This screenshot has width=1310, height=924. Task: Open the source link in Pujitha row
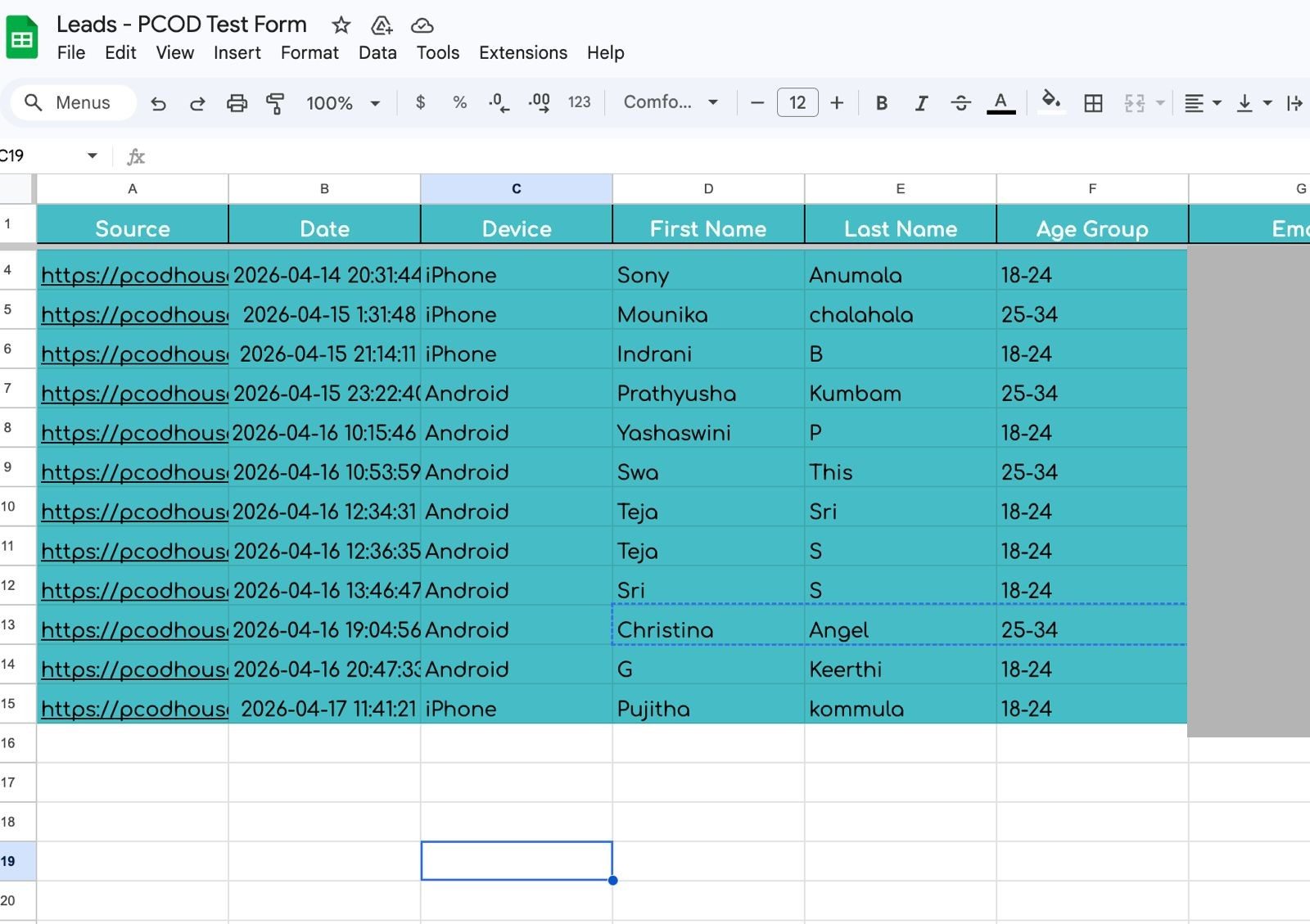click(134, 710)
